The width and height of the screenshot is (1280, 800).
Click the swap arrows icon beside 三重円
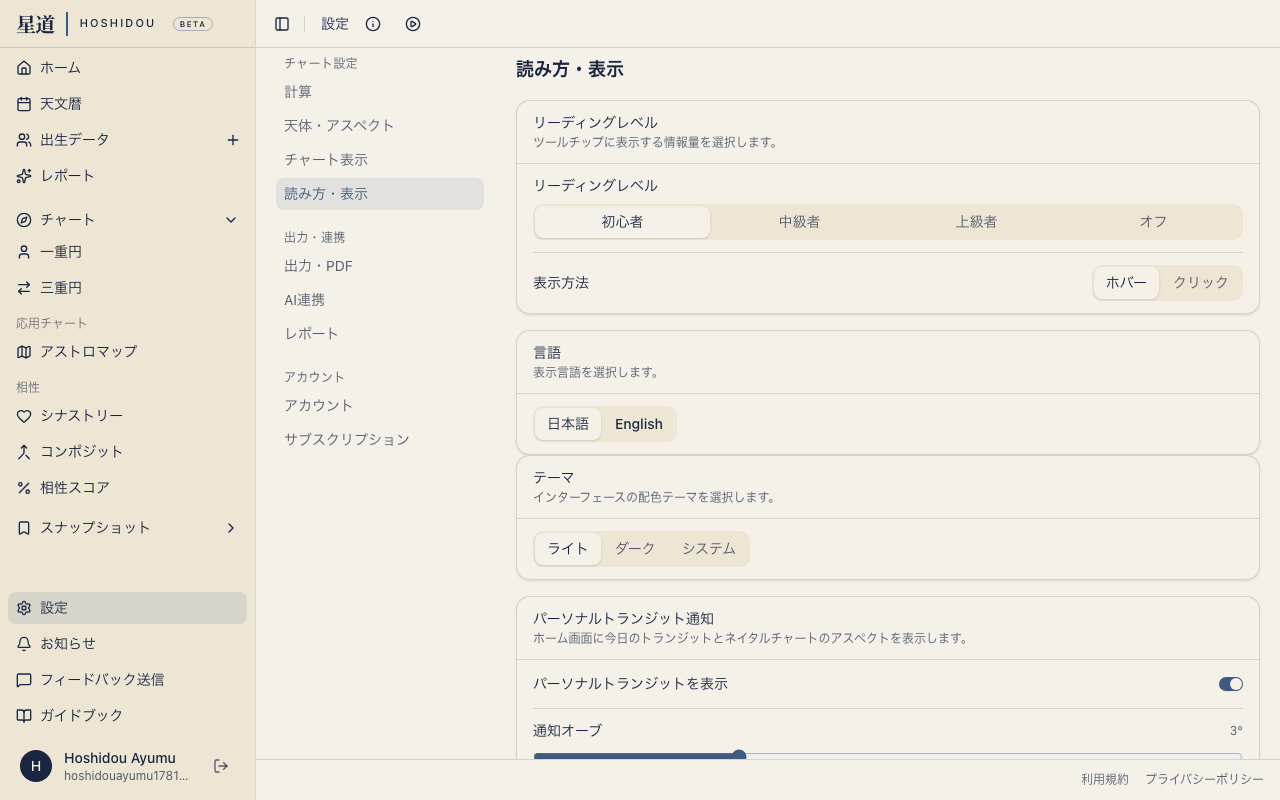pos(24,288)
